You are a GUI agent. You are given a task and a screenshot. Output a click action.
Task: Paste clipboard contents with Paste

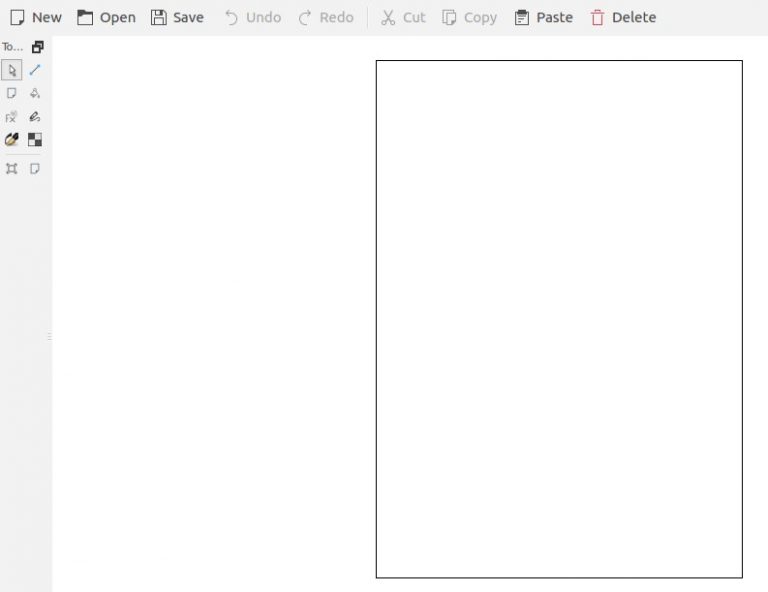click(544, 17)
